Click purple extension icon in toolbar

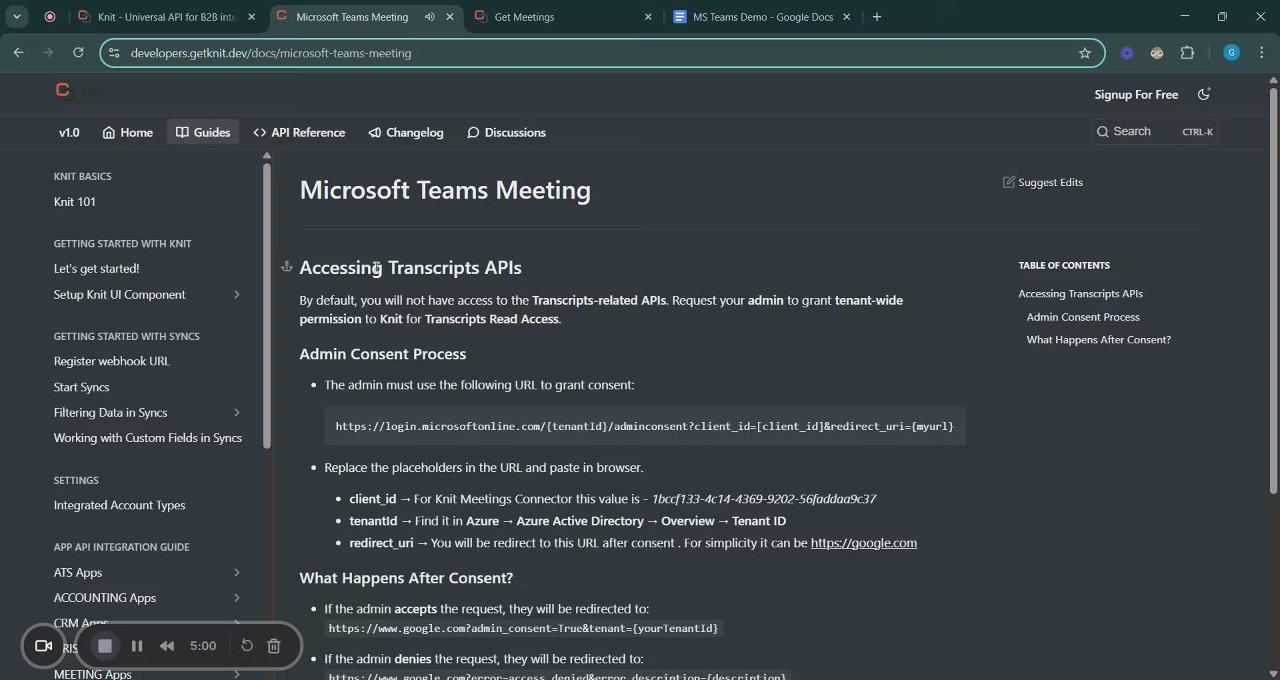[1127, 53]
